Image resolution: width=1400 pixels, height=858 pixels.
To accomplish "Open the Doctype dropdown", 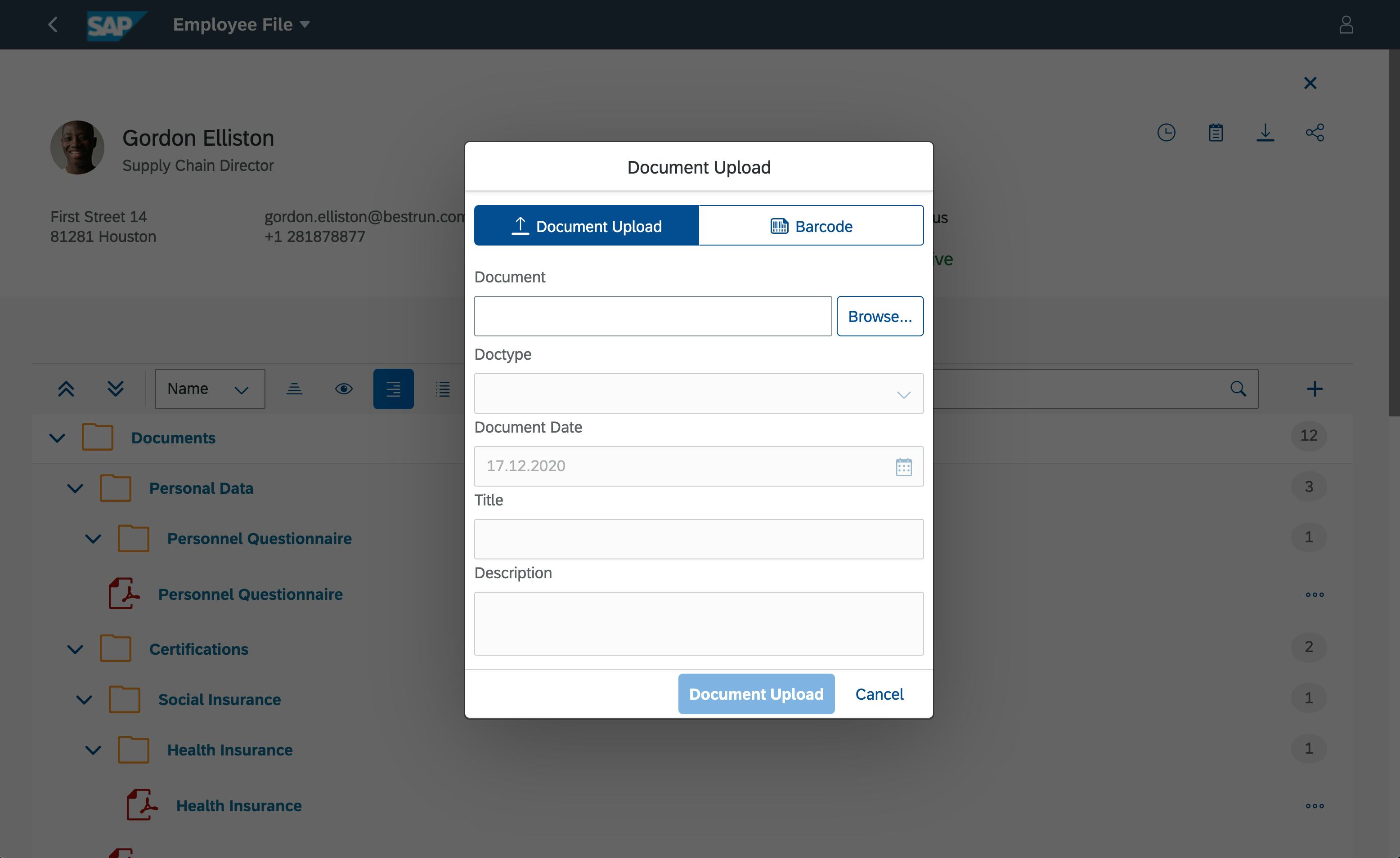I will tap(903, 393).
